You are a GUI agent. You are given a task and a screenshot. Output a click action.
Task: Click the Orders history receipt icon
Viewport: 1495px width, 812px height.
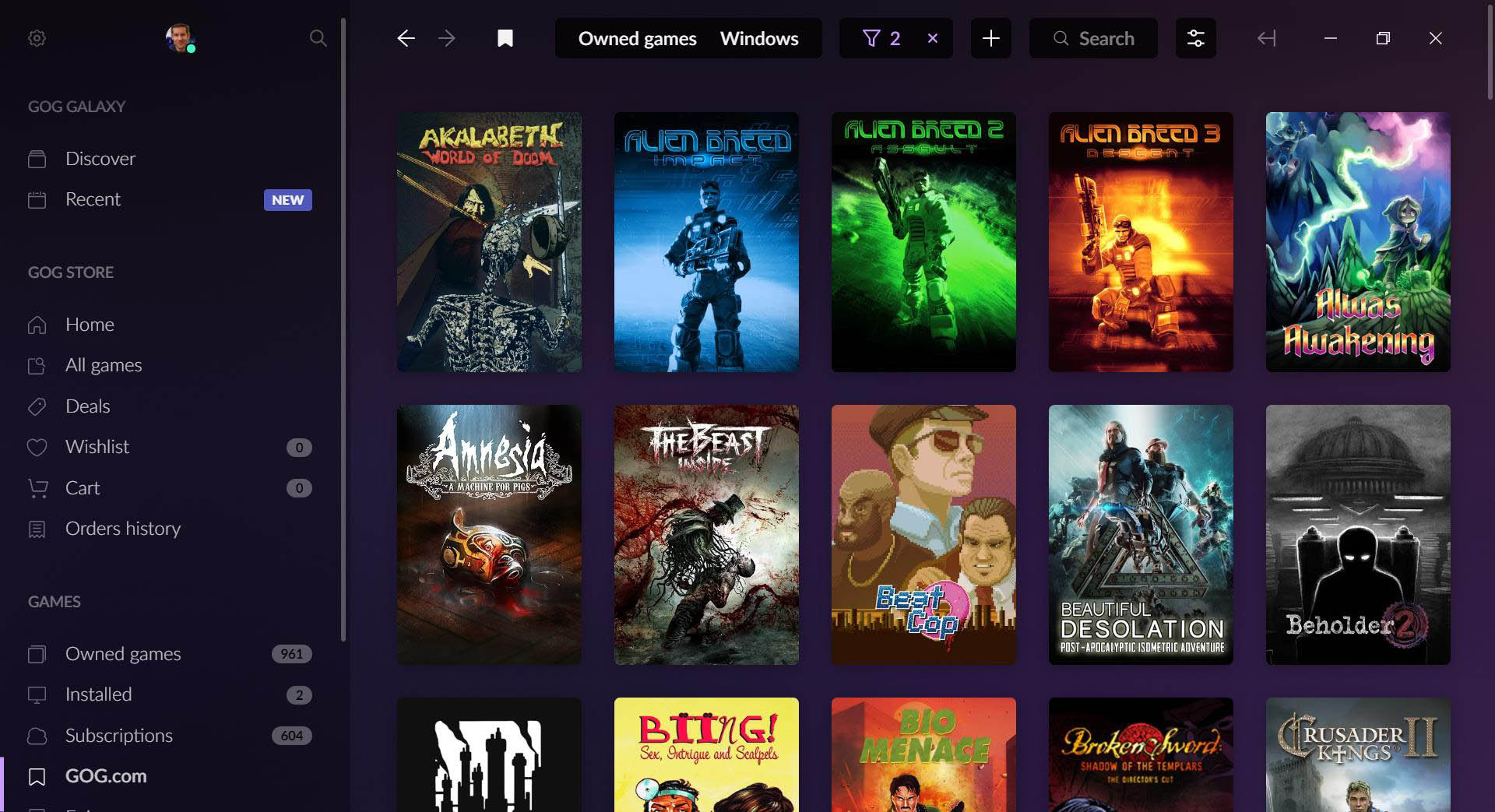37,529
